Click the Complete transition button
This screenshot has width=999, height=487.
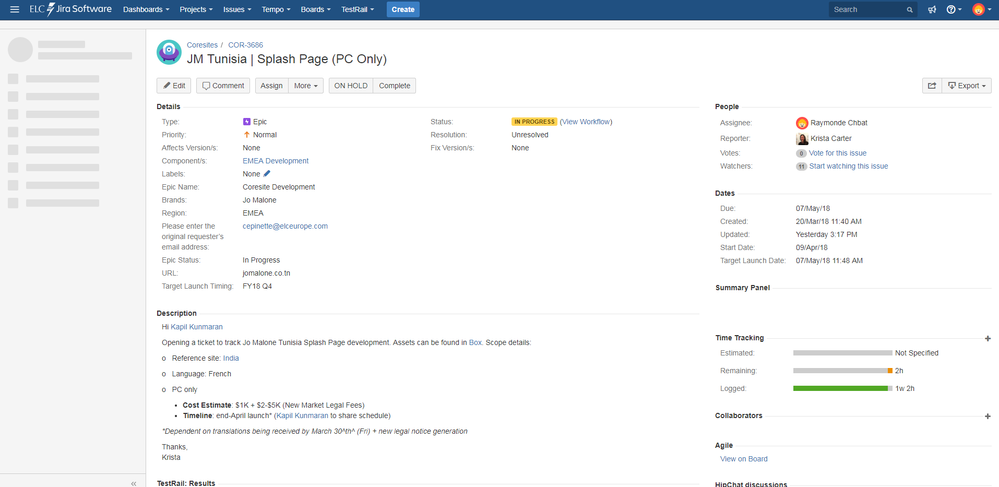[394, 85]
